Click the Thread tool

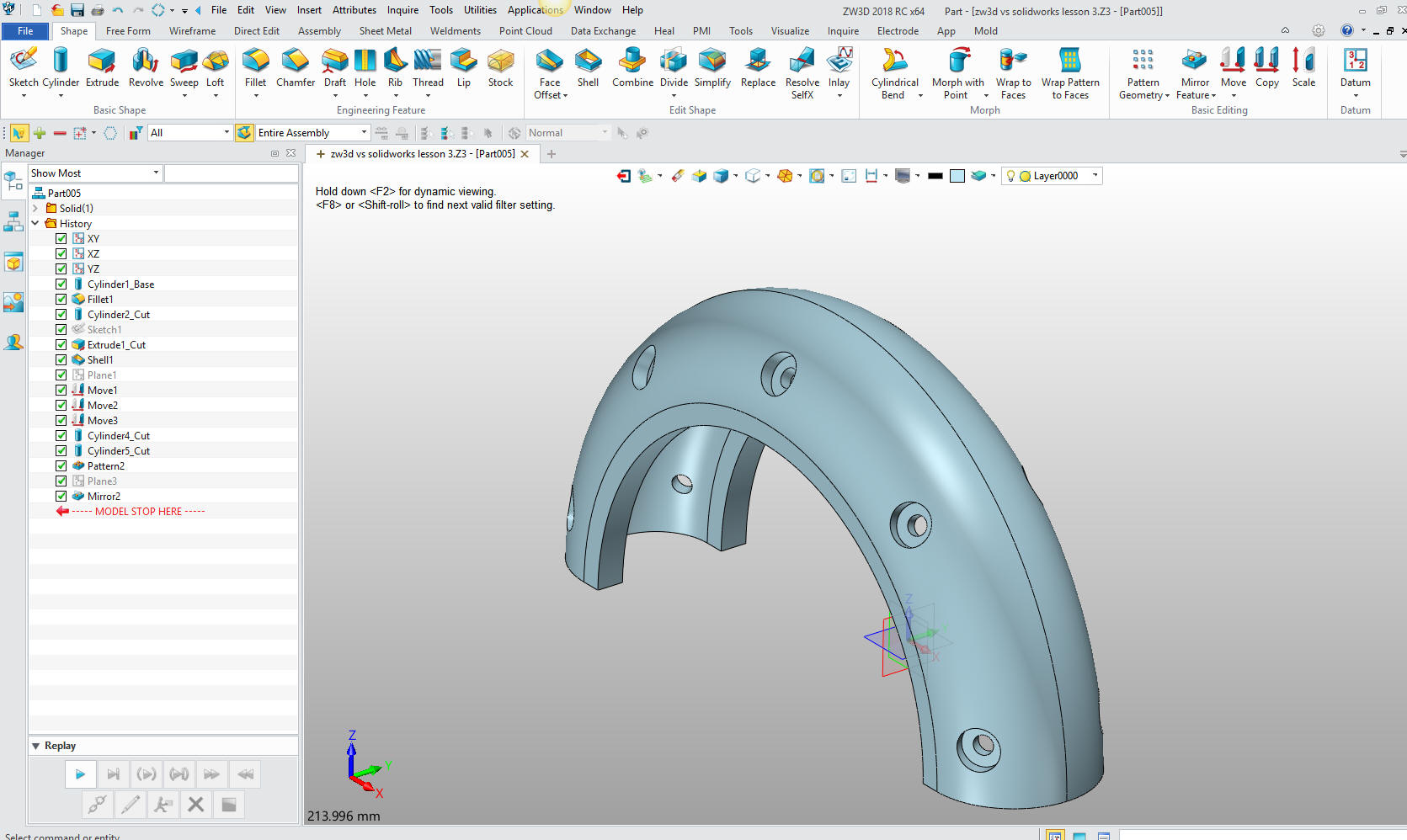pyautogui.click(x=428, y=67)
